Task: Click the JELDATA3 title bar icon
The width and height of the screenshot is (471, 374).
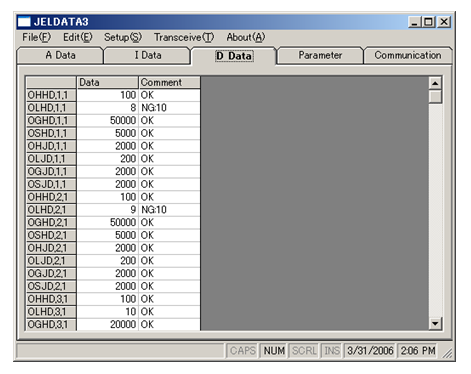Action: [24, 22]
